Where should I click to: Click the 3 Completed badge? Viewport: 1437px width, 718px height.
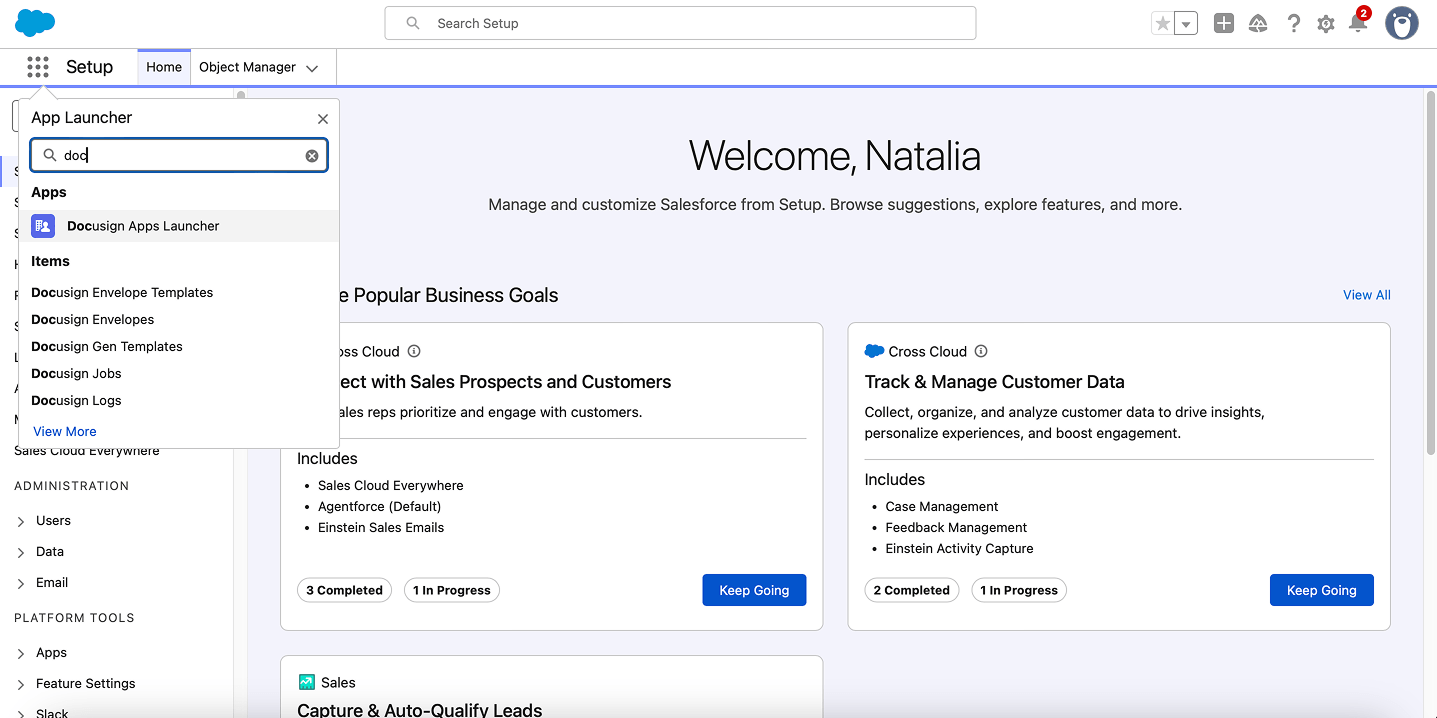click(344, 590)
